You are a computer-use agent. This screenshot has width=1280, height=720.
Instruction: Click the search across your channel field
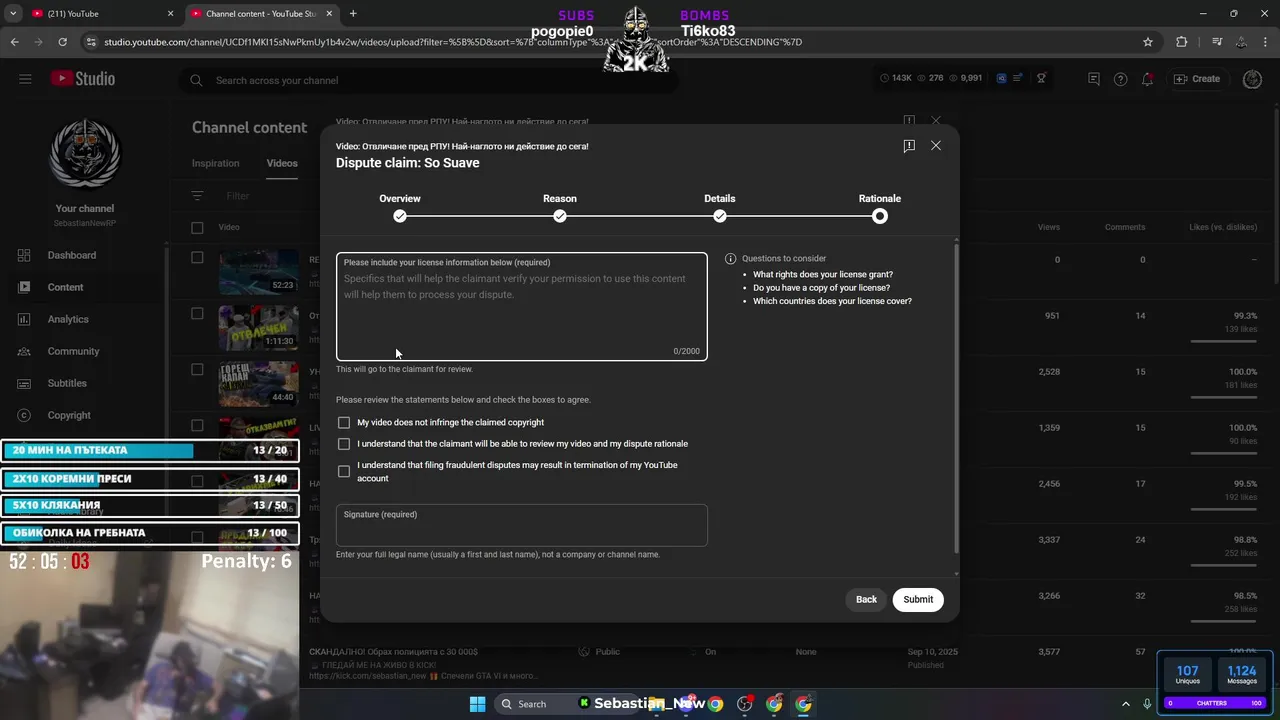pyautogui.click(x=430, y=80)
